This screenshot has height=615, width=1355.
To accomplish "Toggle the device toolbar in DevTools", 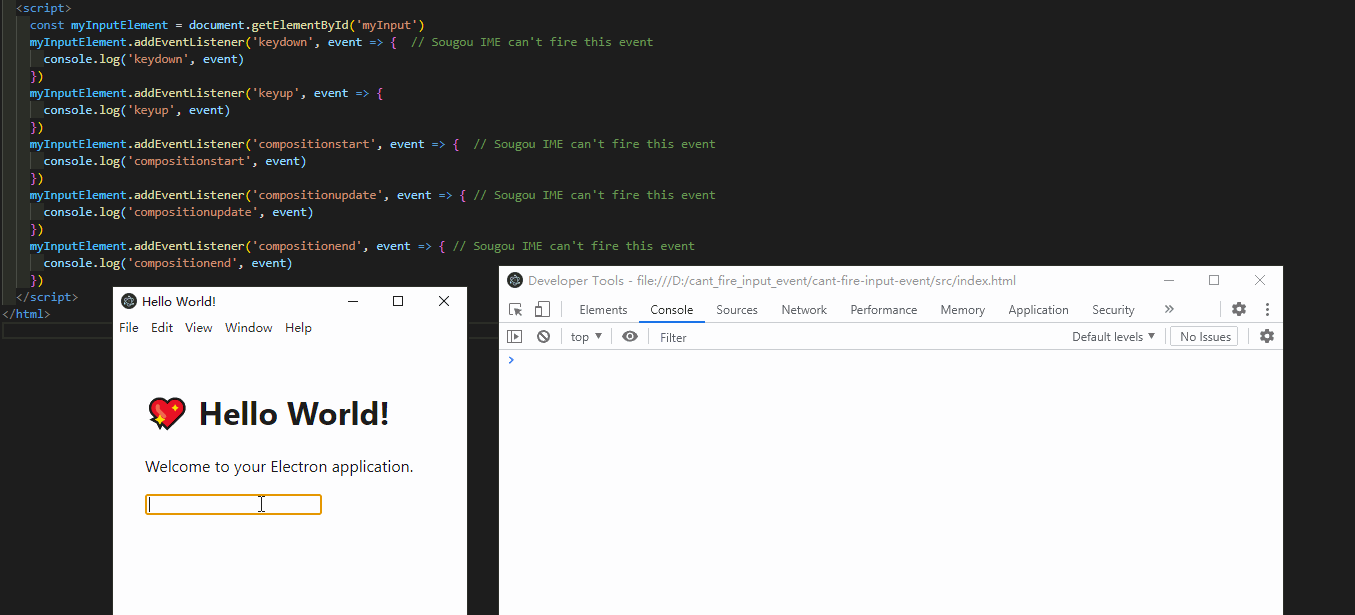I will click(542, 310).
